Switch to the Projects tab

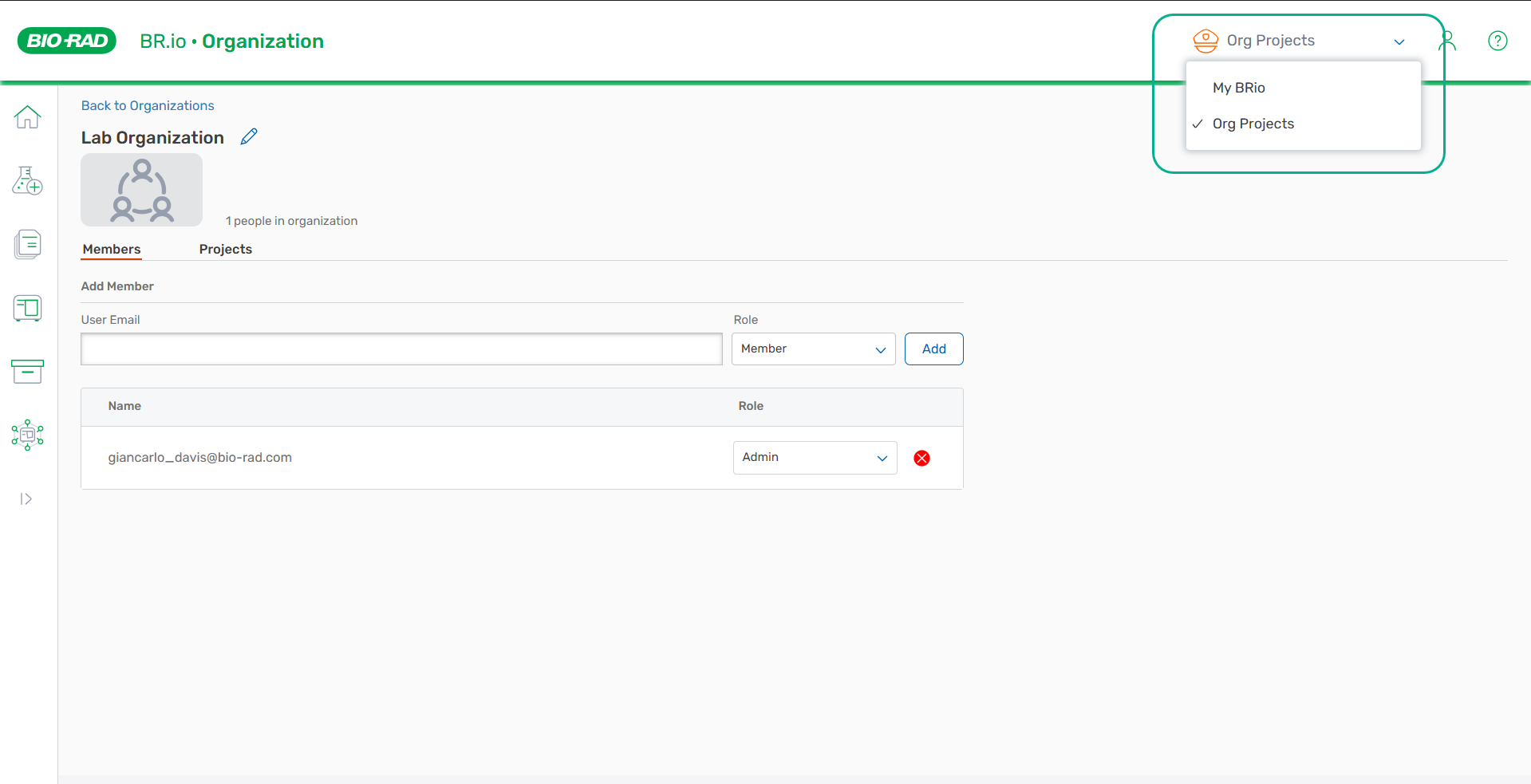225,249
